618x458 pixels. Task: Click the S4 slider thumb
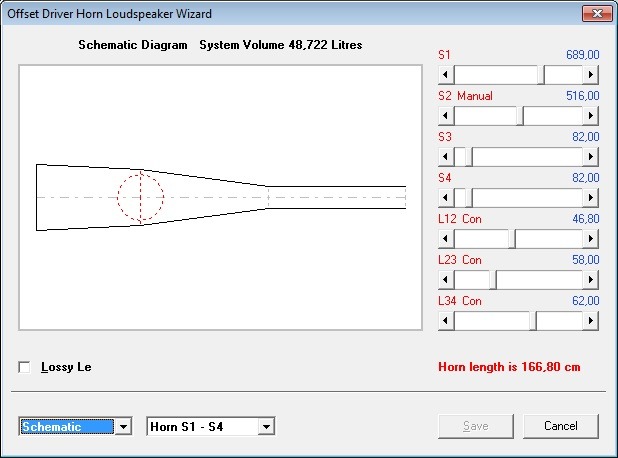coord(469,197)
